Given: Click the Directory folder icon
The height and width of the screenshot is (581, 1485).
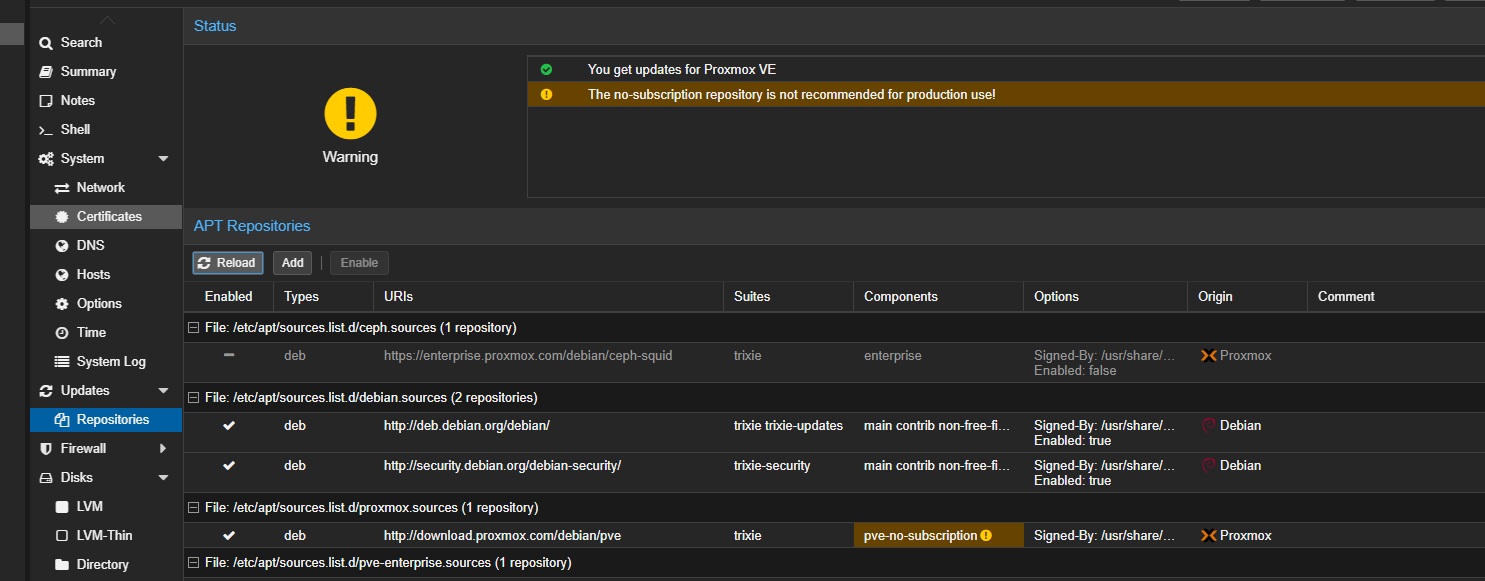Looking at the screenshot, I should (62, 565).
